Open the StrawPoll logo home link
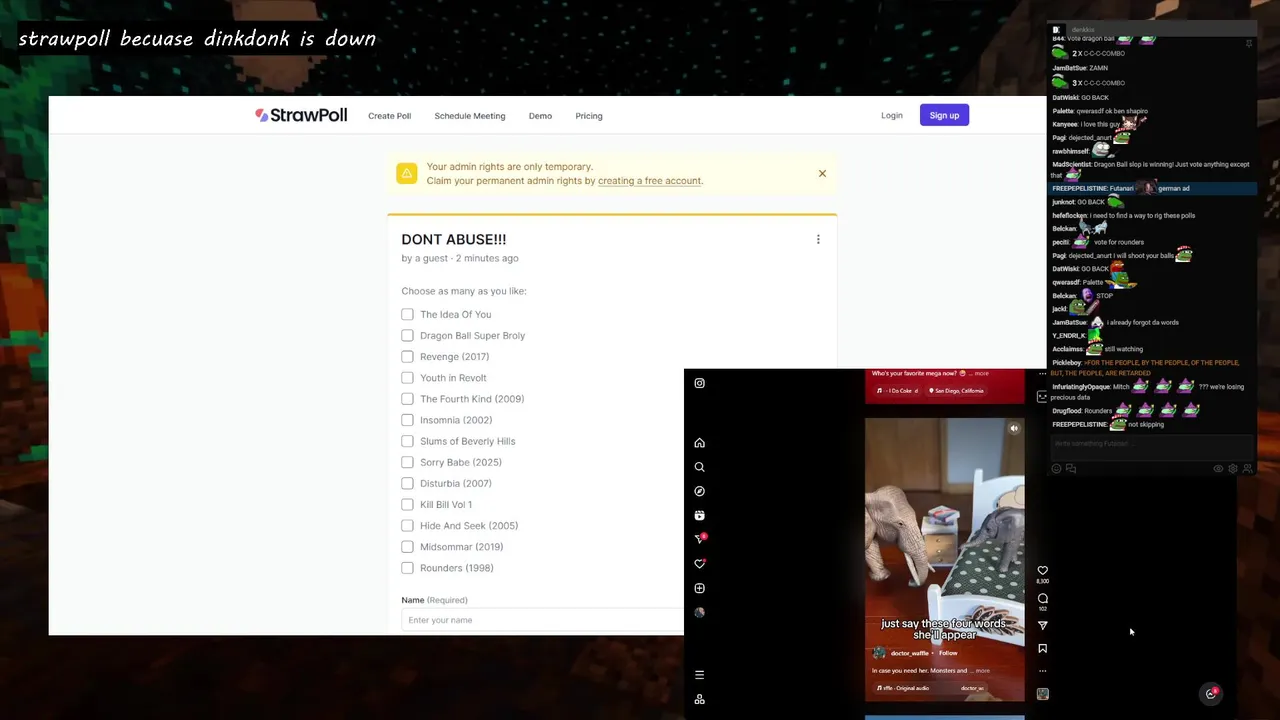Screen dimensions: 1280x720 point(301,115)
